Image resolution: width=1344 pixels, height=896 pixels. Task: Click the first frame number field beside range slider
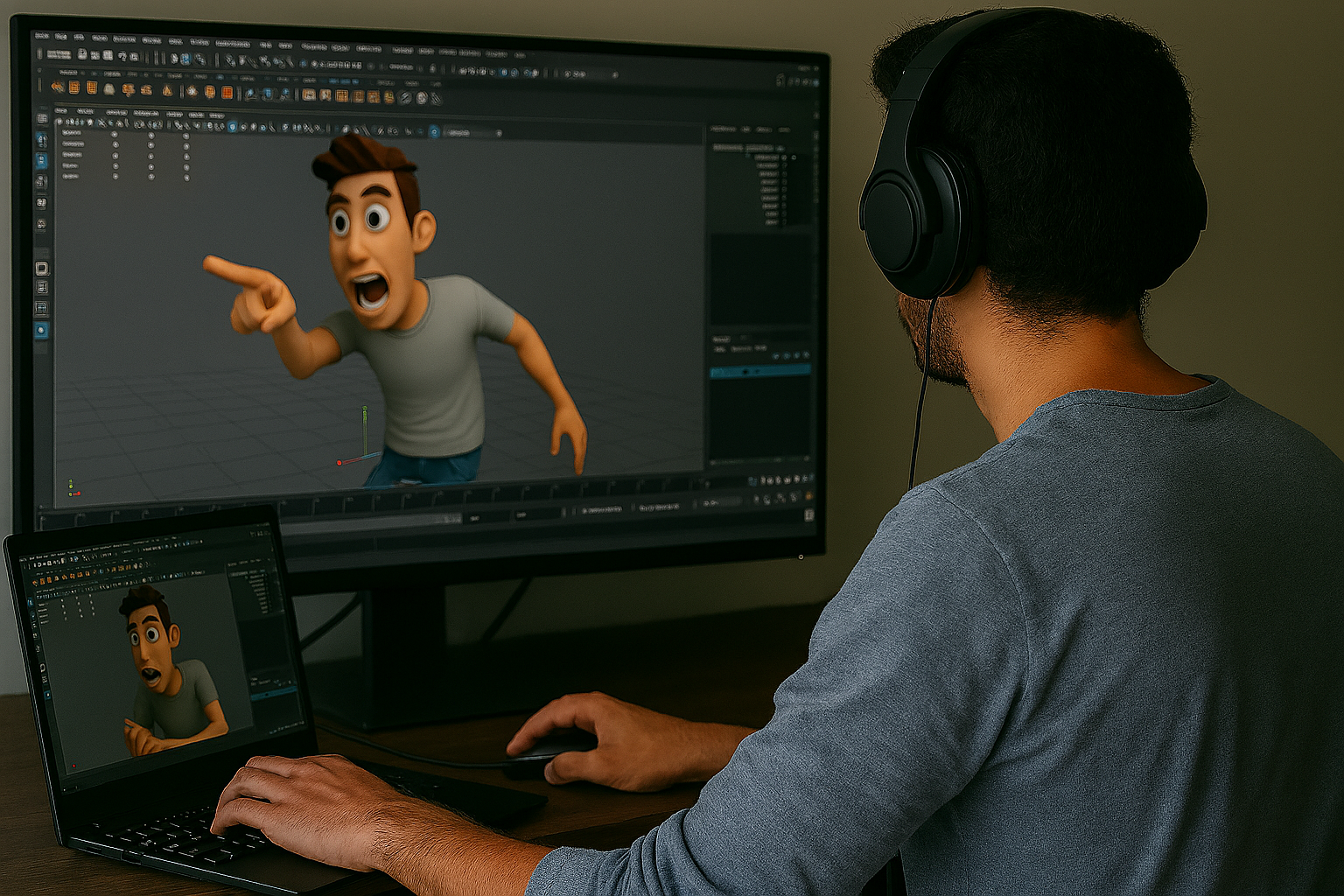point(477,518)
